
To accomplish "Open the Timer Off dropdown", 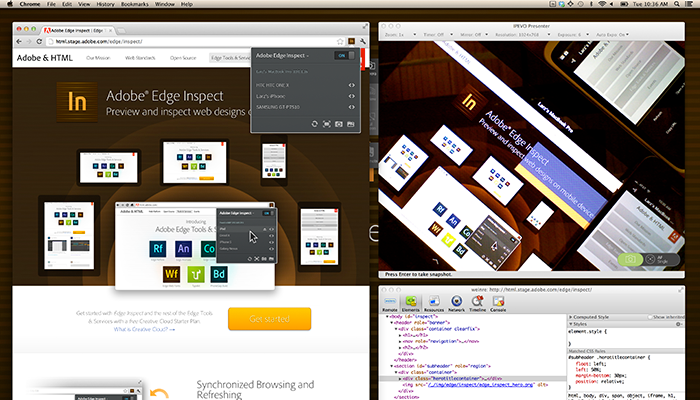I will pos(438,34).
